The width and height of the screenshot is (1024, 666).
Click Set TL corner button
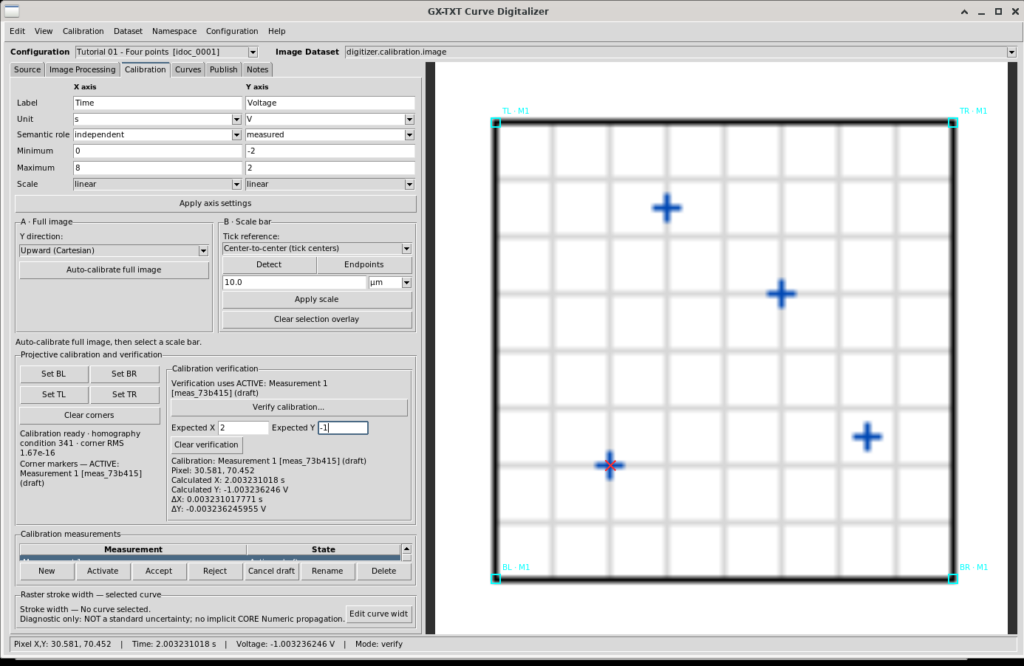coord(54,394)
